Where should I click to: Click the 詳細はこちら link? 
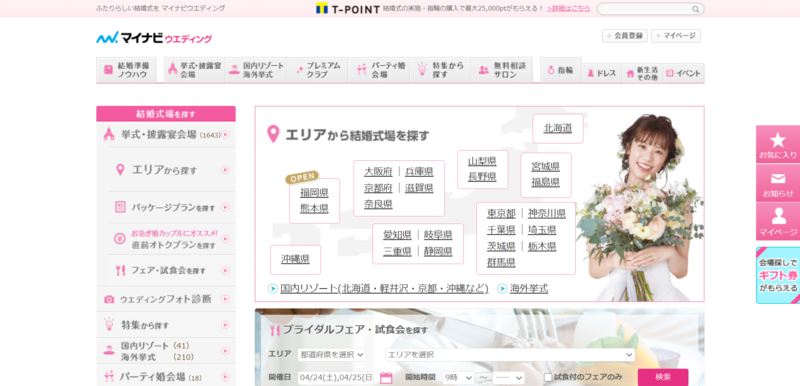(568, 8)
